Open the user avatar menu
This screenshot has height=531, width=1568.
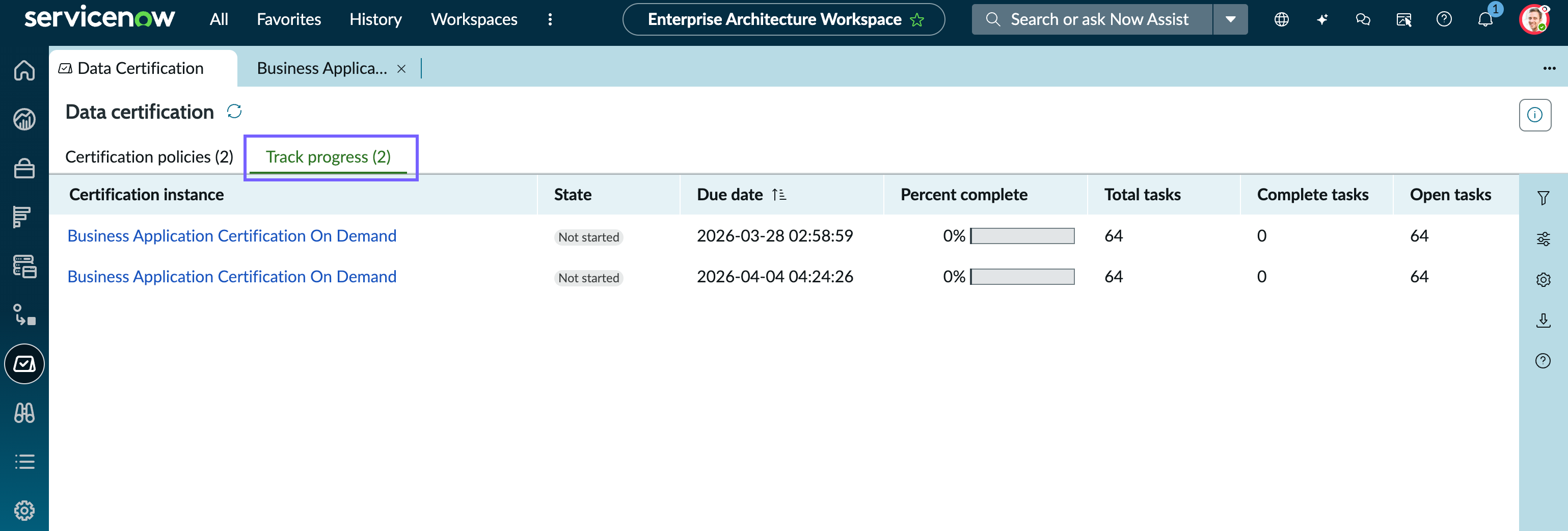tap(1534, 19)
